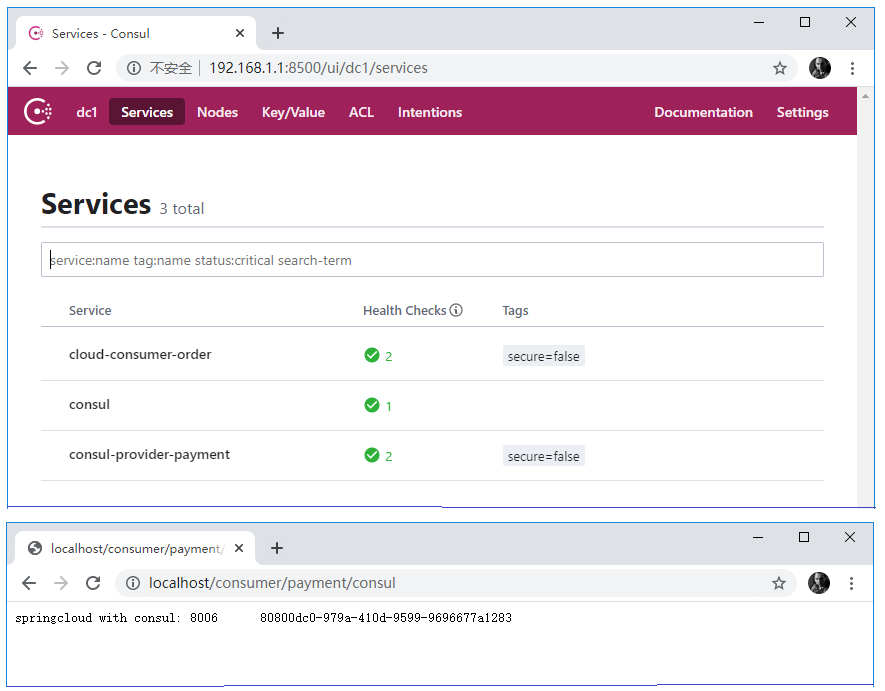Click the Consul address bar URL
Image resolution: width=885 pixels, height=691 pixels.
318,68
